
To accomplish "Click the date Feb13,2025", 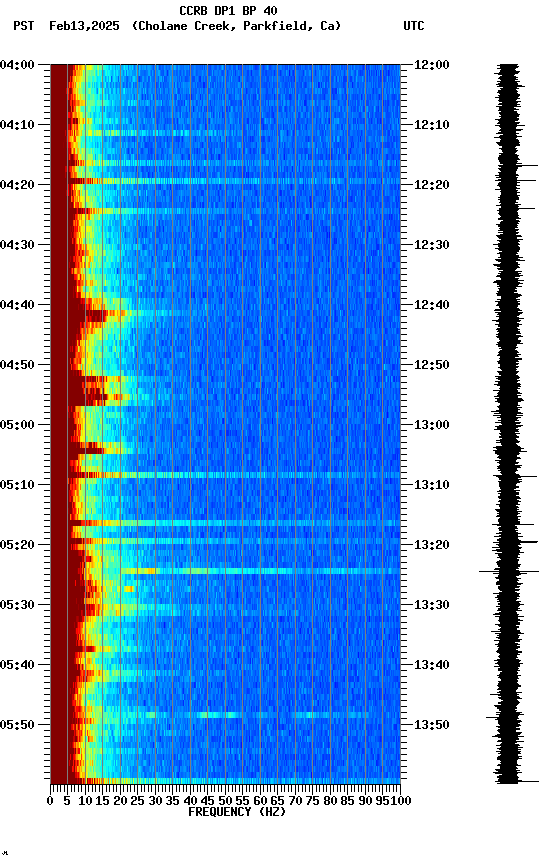I will (x=84, y=26).
